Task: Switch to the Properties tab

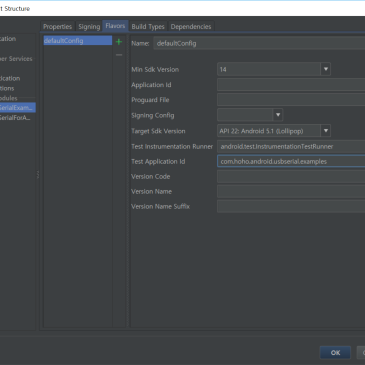Action: pyautogui.click(x=57, y=27)
